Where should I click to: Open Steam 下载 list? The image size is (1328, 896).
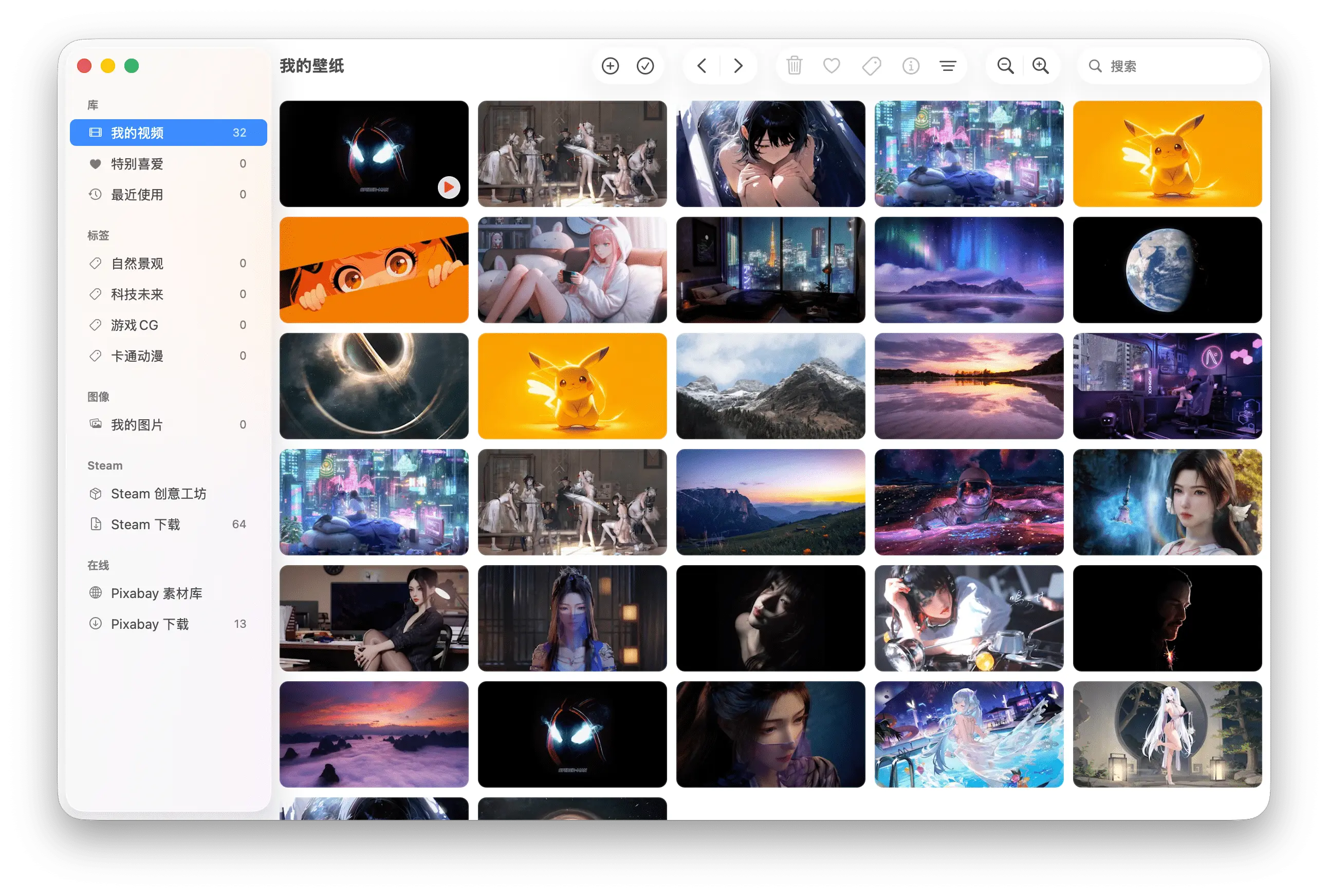click(x=169, y=524)
